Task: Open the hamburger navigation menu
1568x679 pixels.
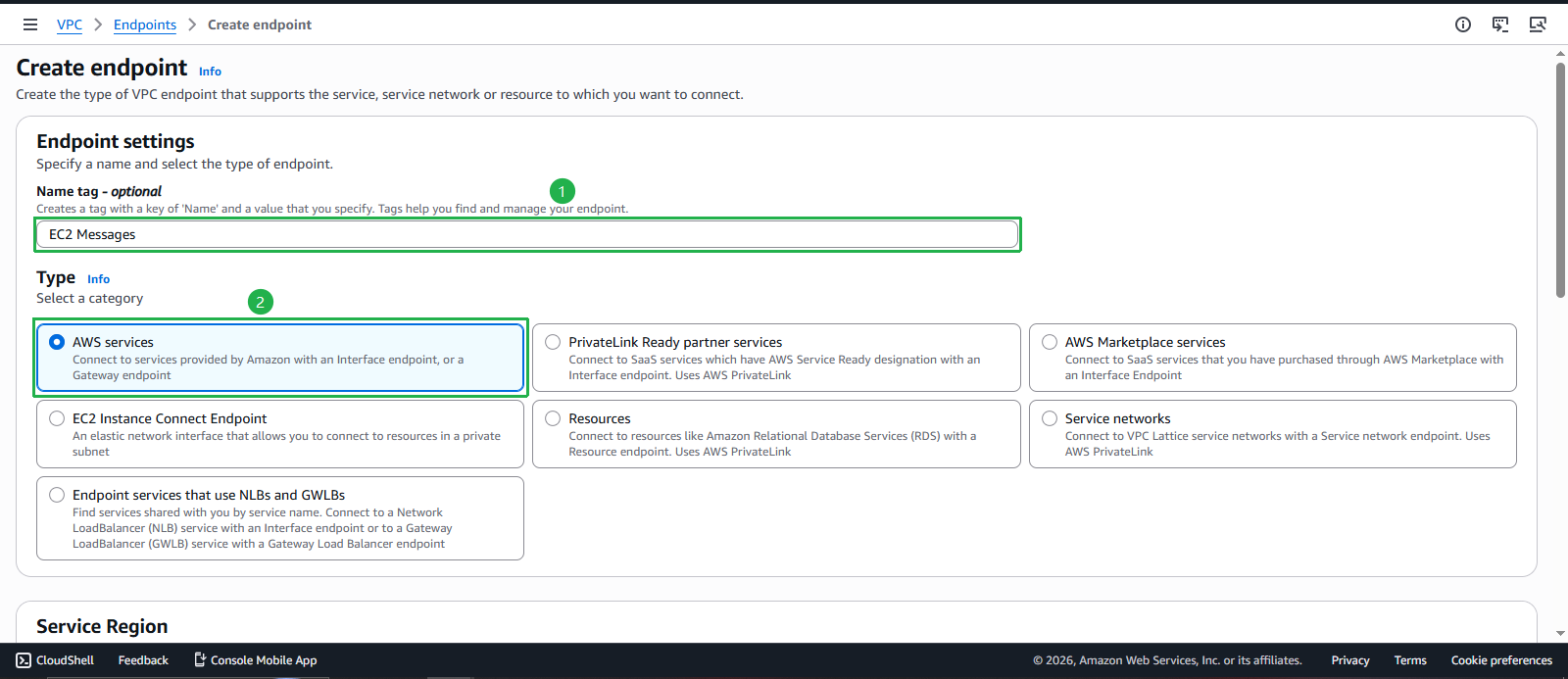Action: click(x=30, y=24)
